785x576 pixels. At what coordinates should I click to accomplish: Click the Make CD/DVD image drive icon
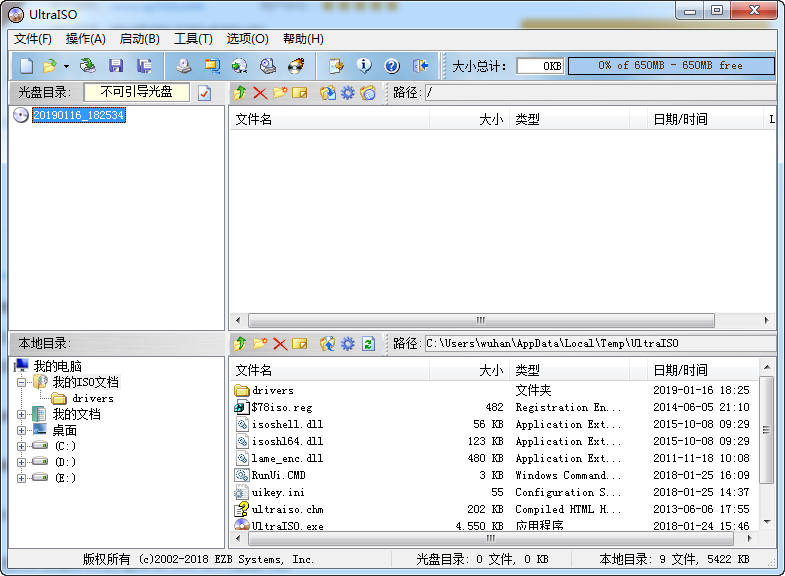[x=184, y=66]
